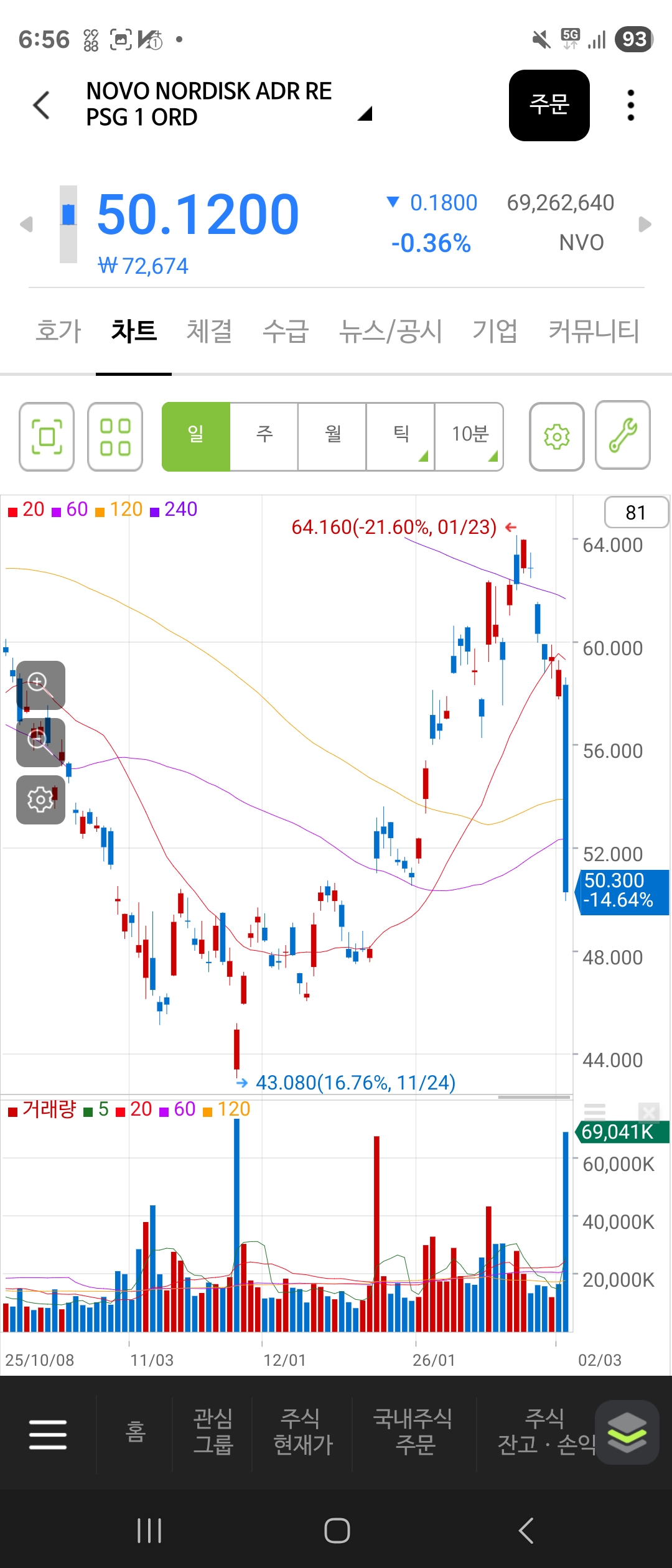Image resolution: width=672 pixels, height=1568 pixels.
Task: Open the stock selector dropdown triangle
Action: coord(365,113)
